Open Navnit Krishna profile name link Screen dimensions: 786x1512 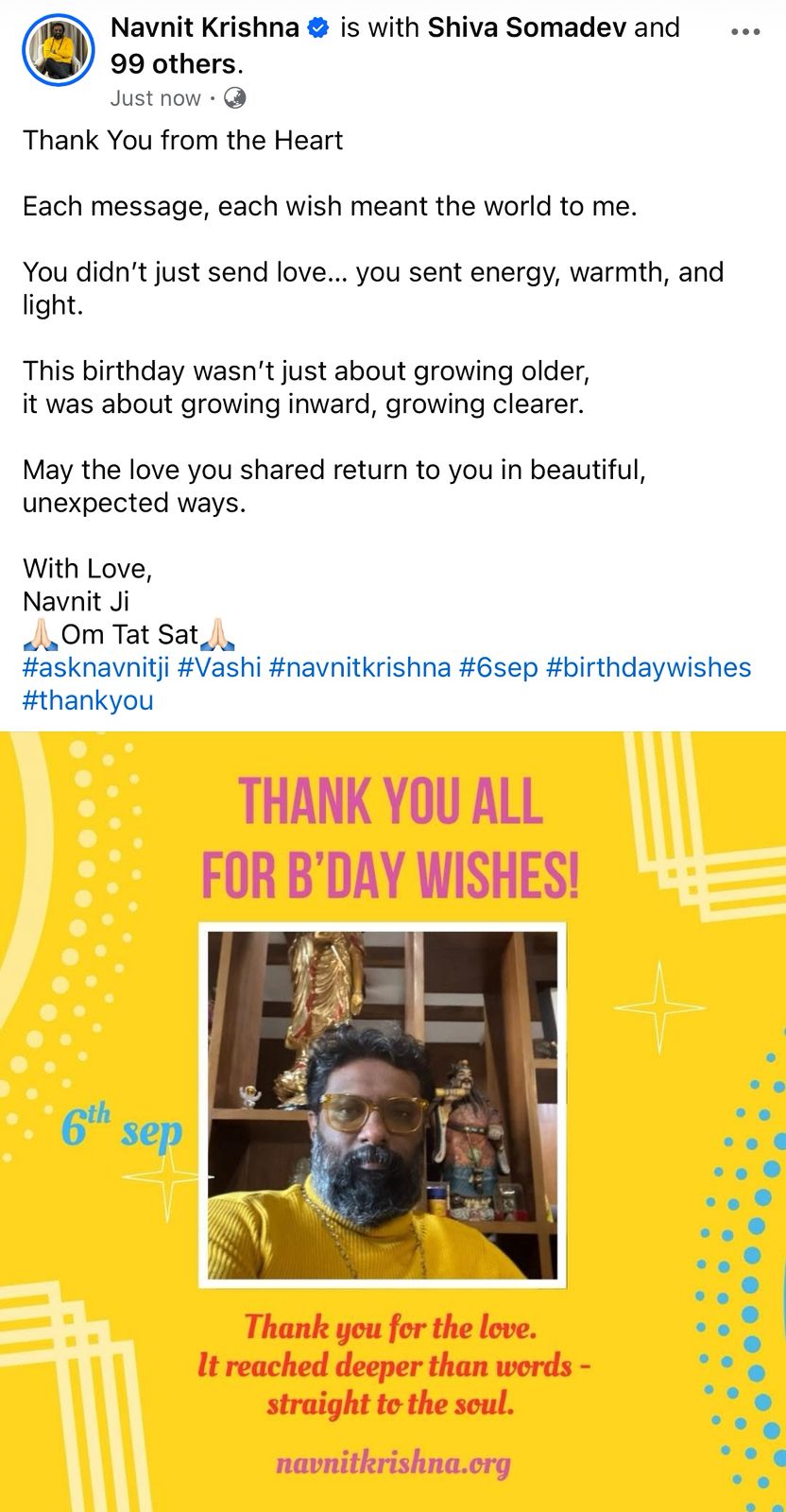[205, 27]
